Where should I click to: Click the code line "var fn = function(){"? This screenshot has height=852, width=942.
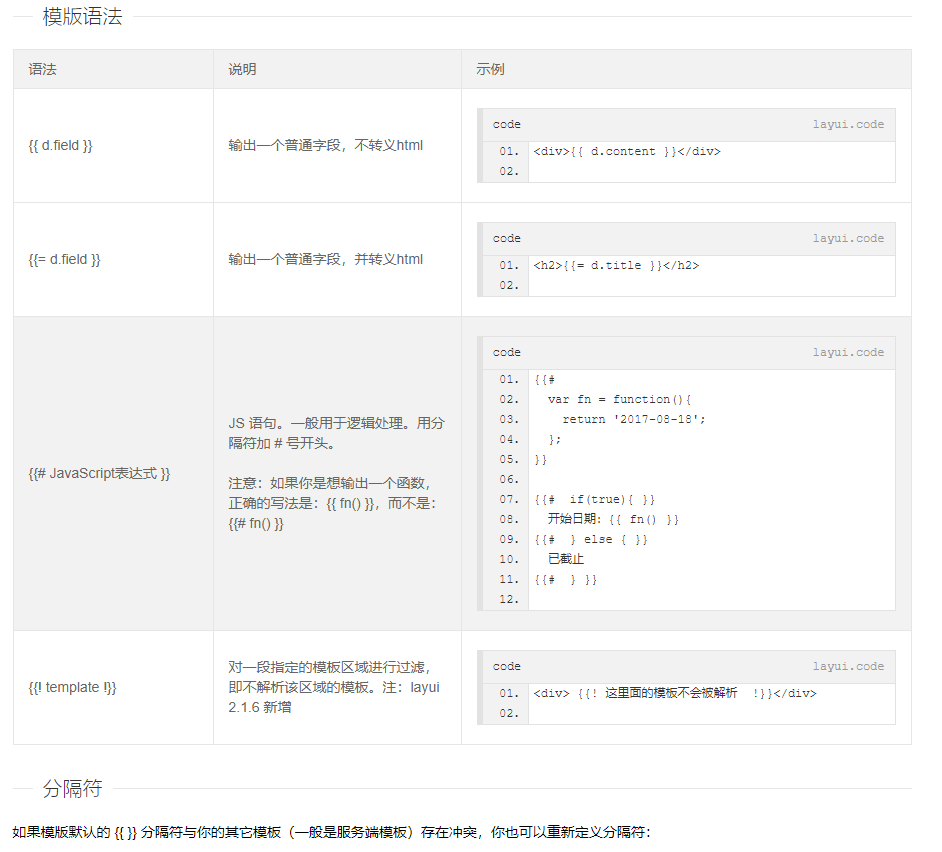[x=619, y=400]
